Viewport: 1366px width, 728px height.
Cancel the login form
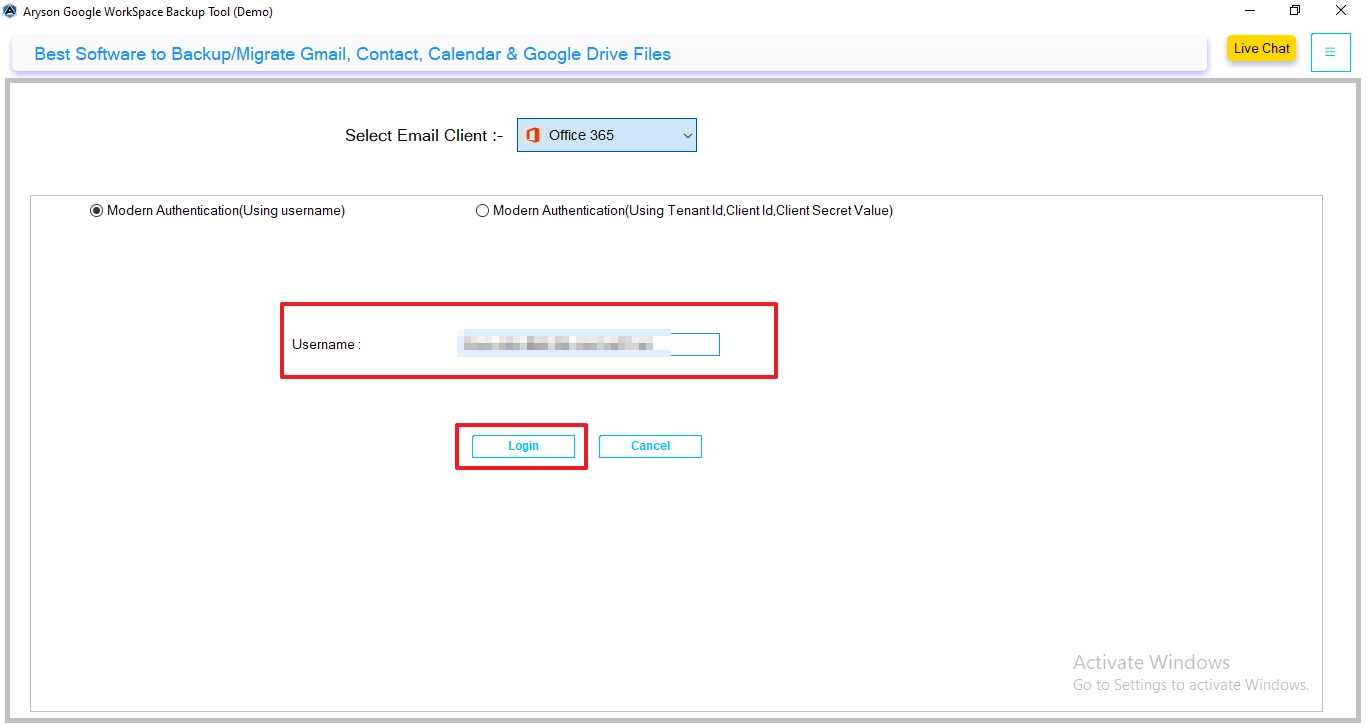[650, 446]
